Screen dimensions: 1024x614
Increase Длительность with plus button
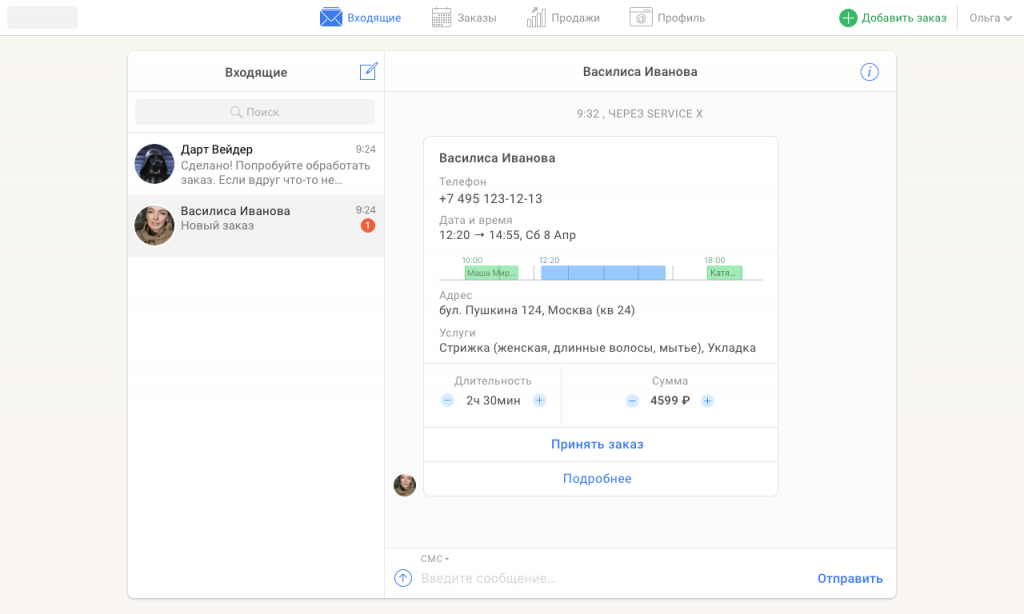[x=539, y=400]
